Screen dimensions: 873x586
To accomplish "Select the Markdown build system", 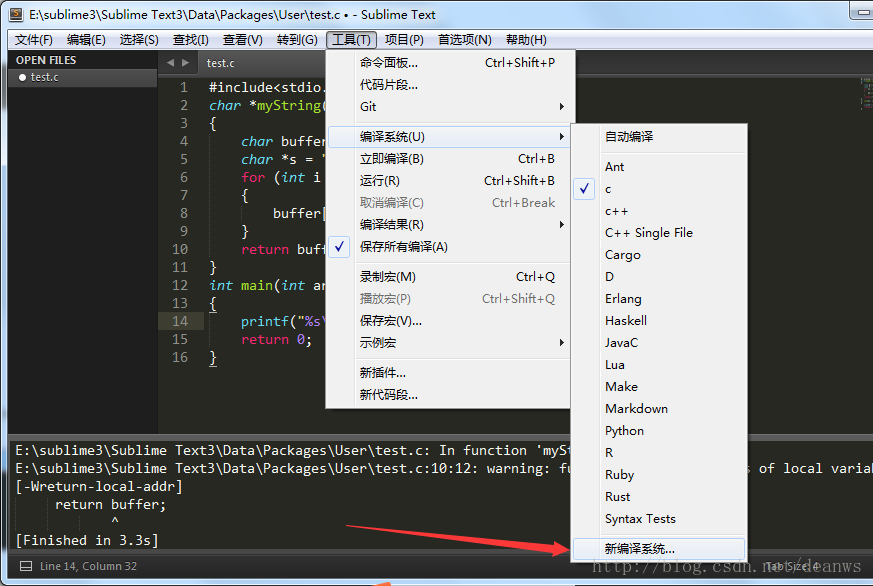I will [659, 409].
